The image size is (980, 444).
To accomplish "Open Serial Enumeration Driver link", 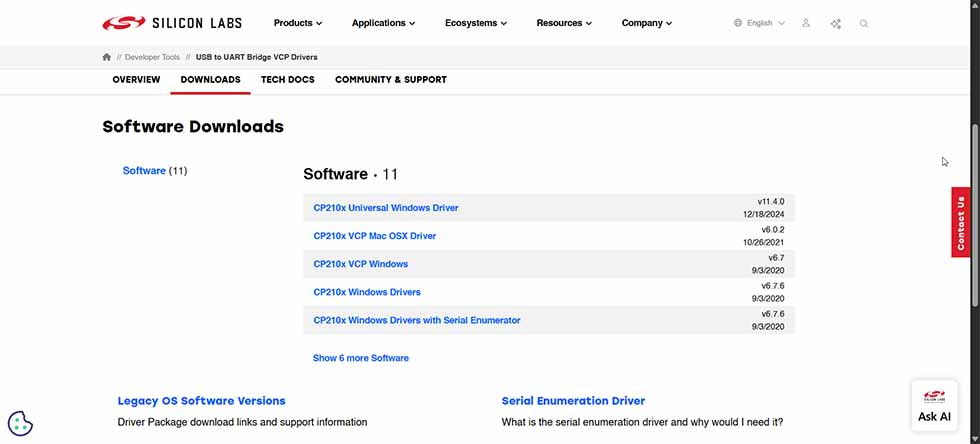I will 573,401.
